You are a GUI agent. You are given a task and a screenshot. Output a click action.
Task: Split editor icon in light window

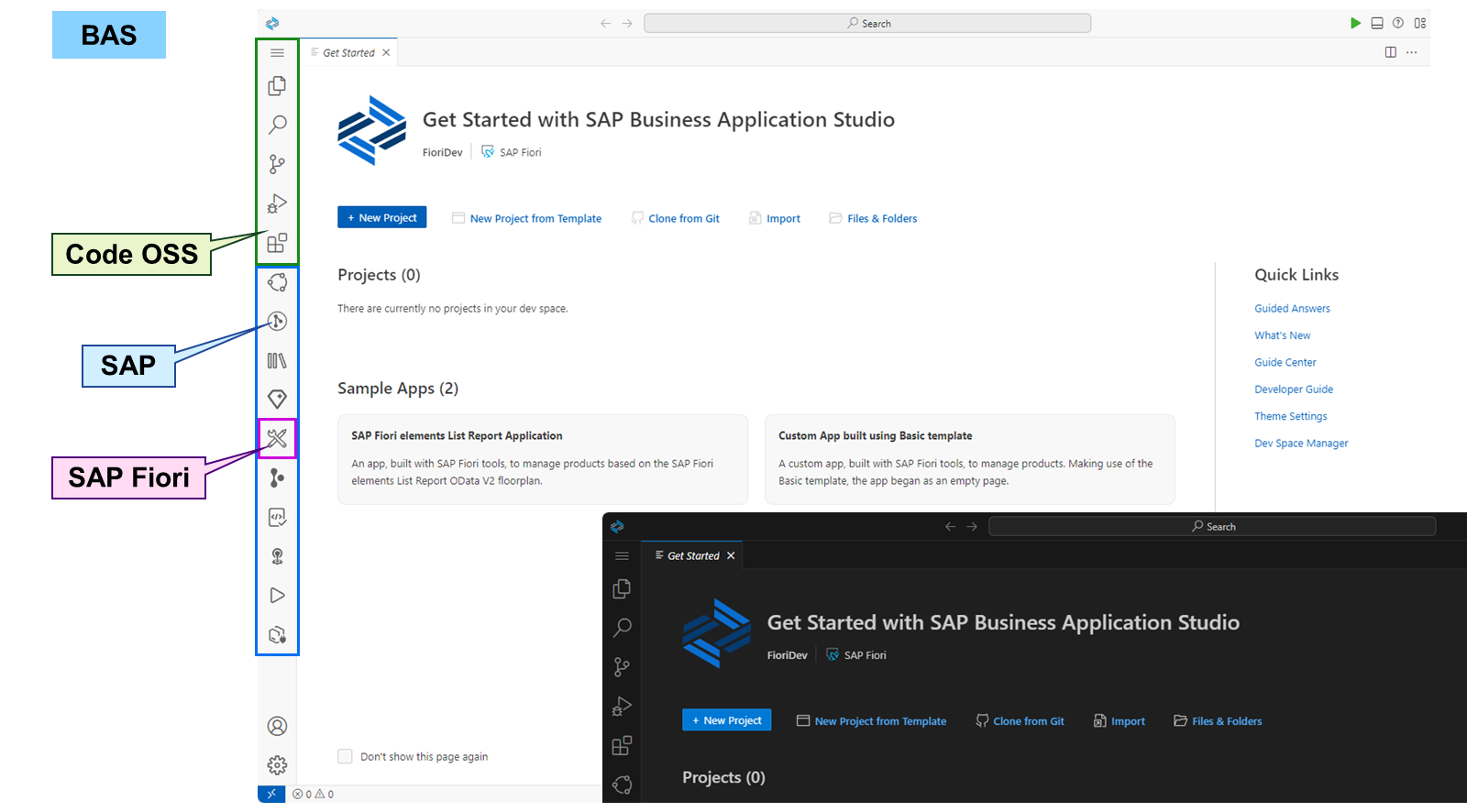click(x=1391, y=52)
